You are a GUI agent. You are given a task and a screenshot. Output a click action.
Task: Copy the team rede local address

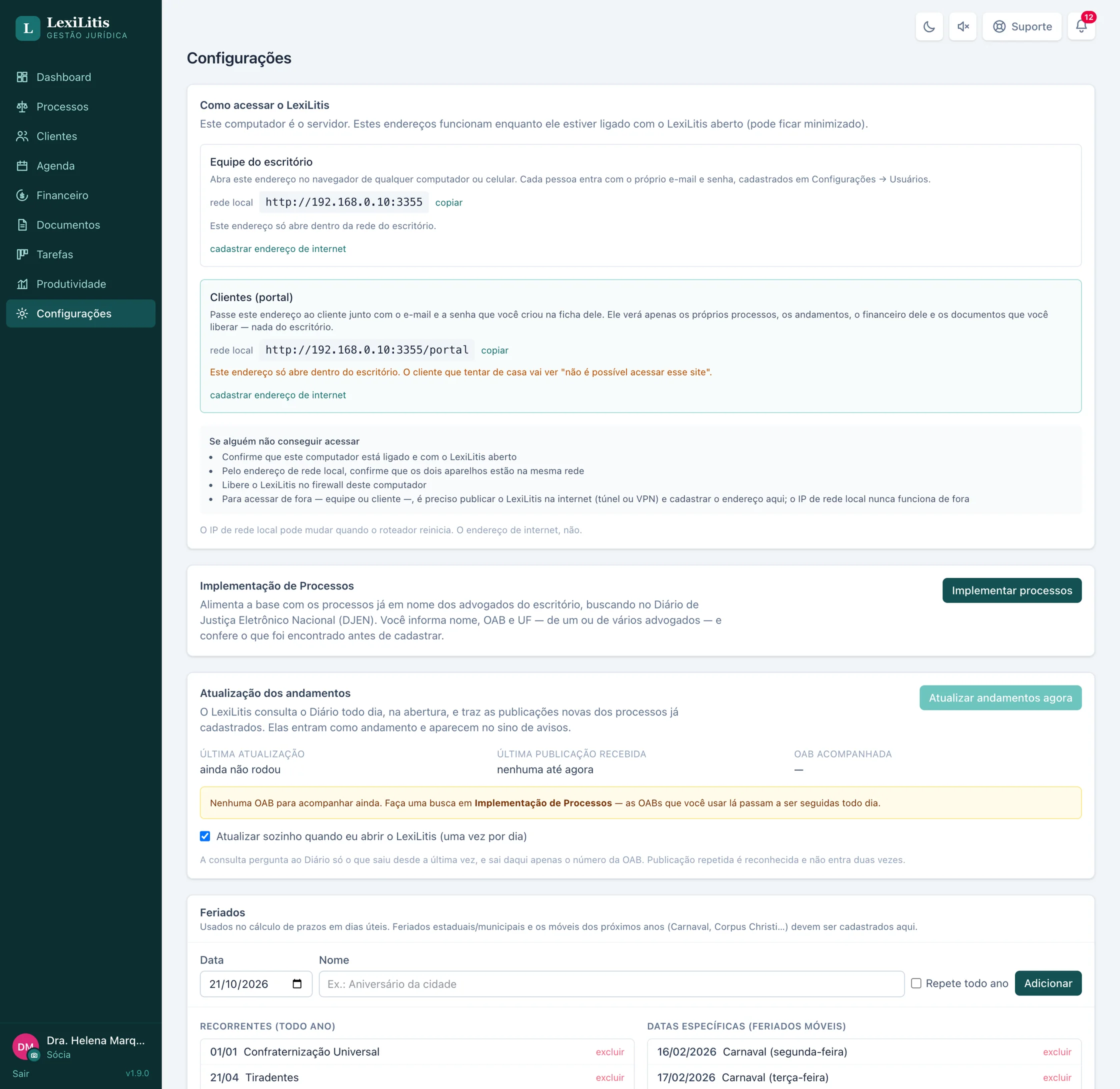coord(448,202)
